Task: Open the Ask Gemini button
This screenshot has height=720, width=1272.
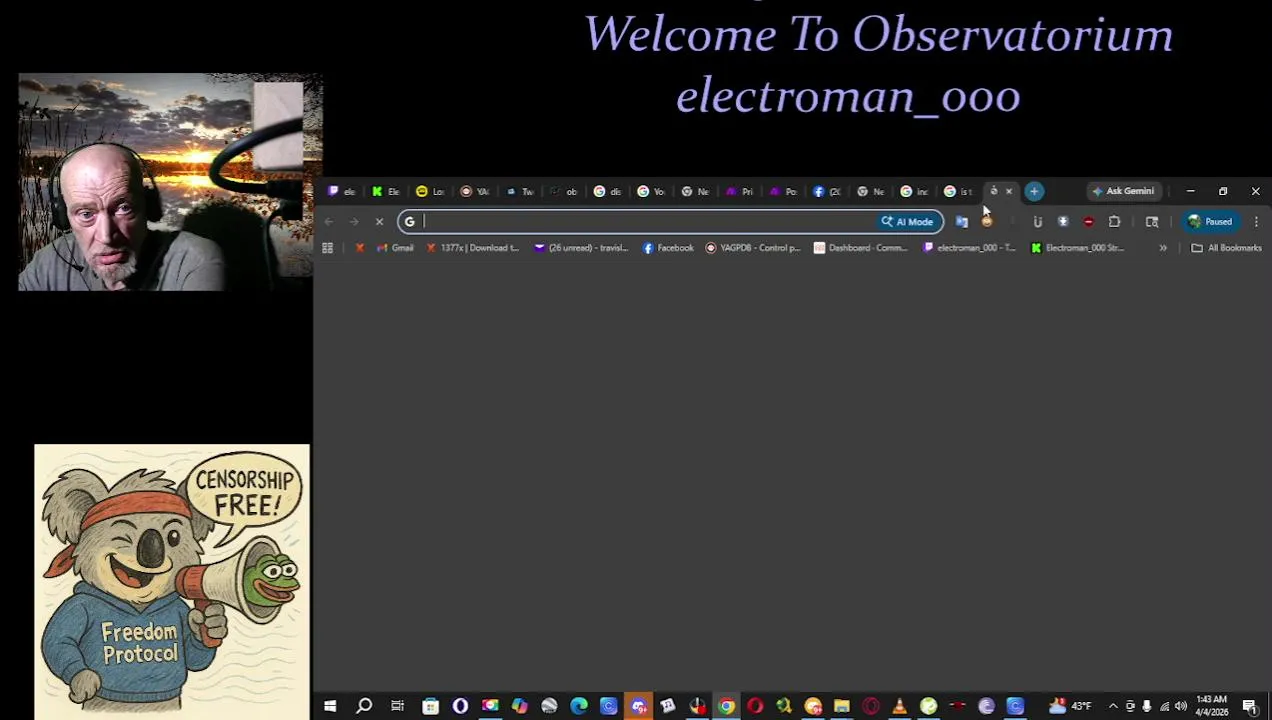Action: pyautogui.click(x=1123, y=191)
